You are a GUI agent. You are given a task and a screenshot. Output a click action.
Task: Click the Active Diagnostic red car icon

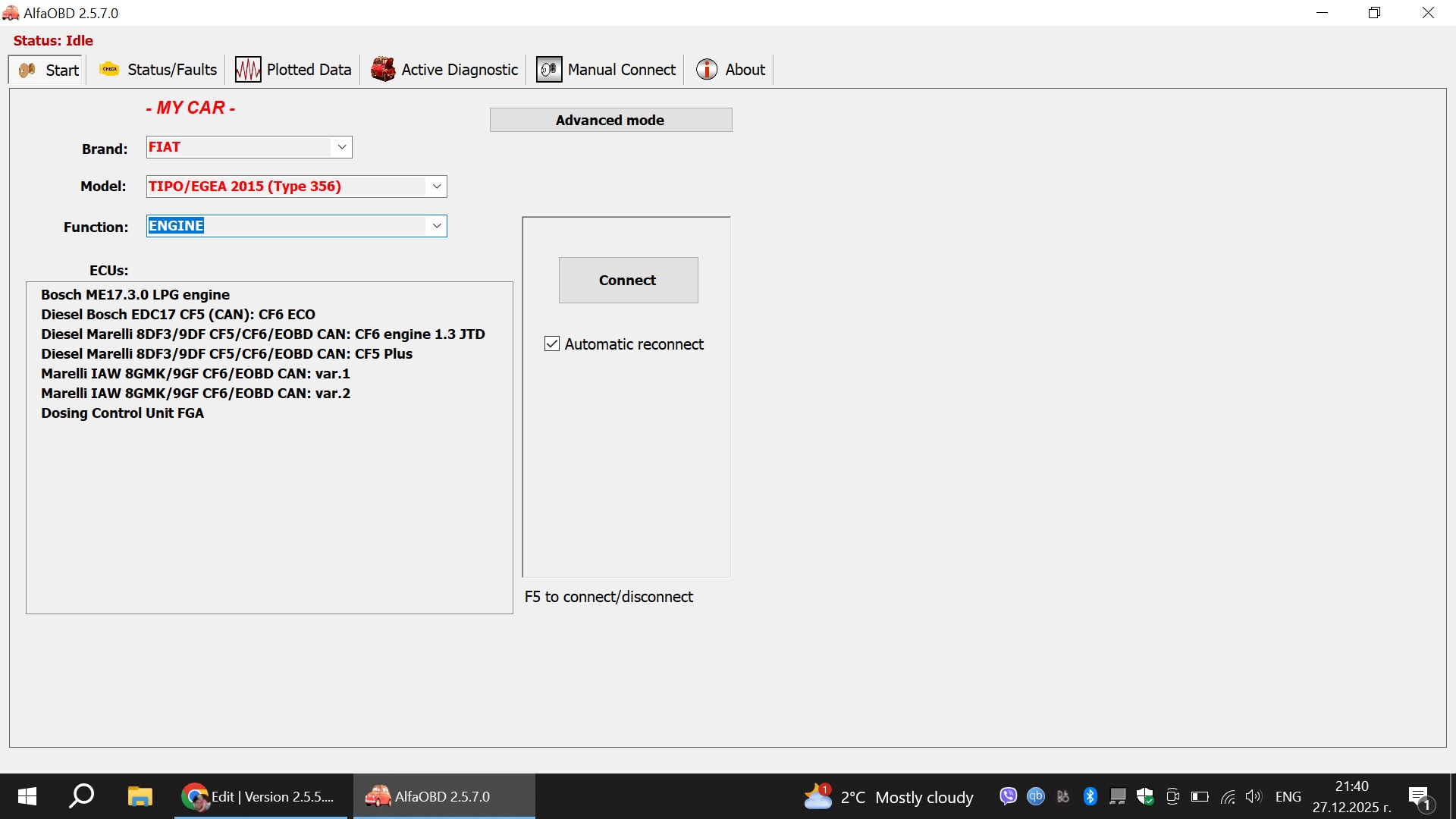coord(382,69)
